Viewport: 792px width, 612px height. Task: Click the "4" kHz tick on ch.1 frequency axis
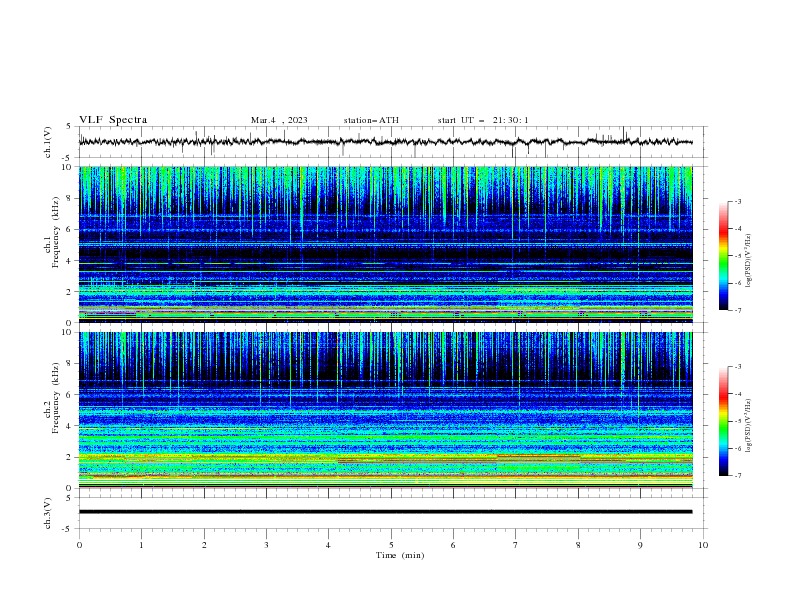coord(69,261)
